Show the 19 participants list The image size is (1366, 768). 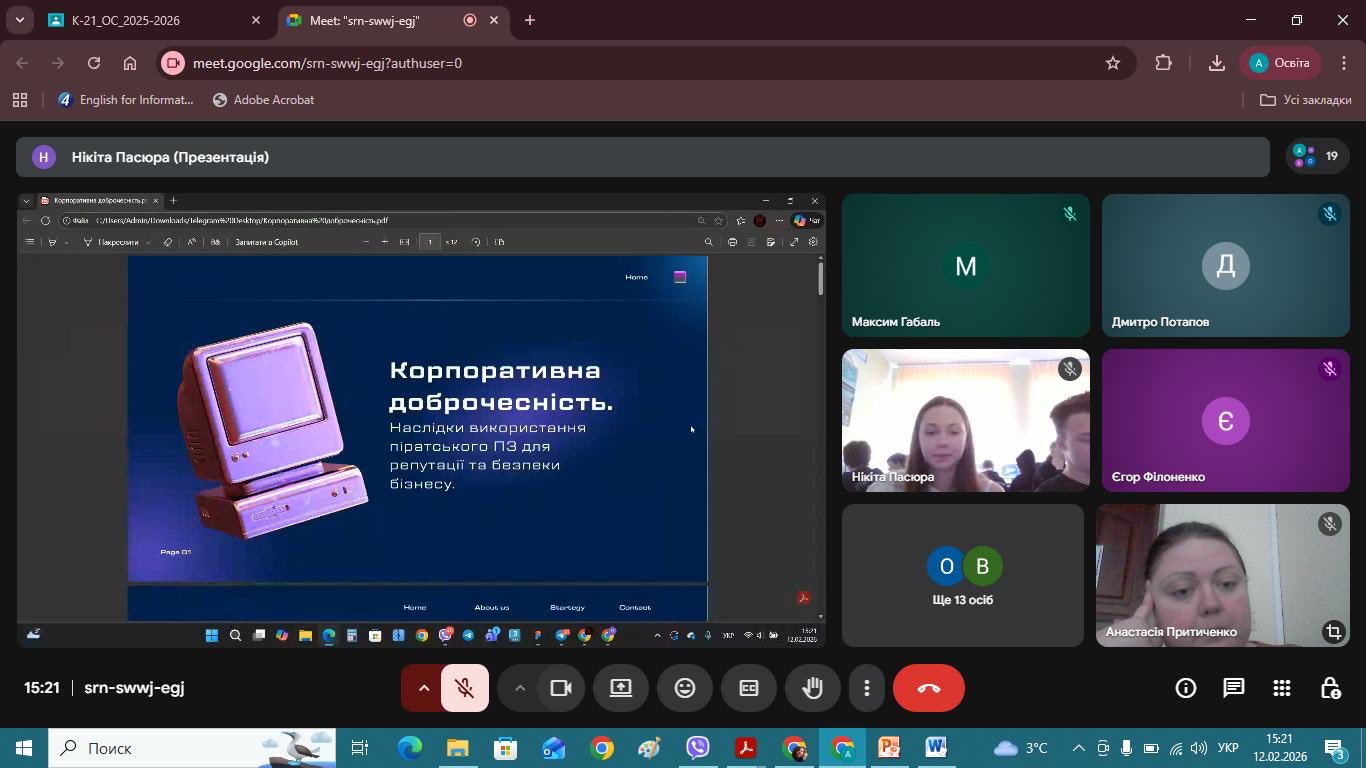(1317, 156)
